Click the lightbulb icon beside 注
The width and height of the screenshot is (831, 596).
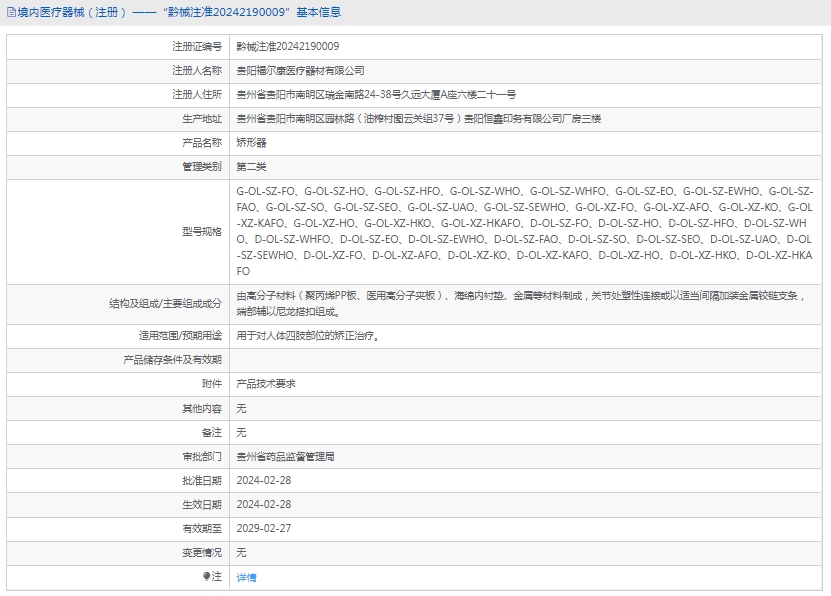coord(207,576)
